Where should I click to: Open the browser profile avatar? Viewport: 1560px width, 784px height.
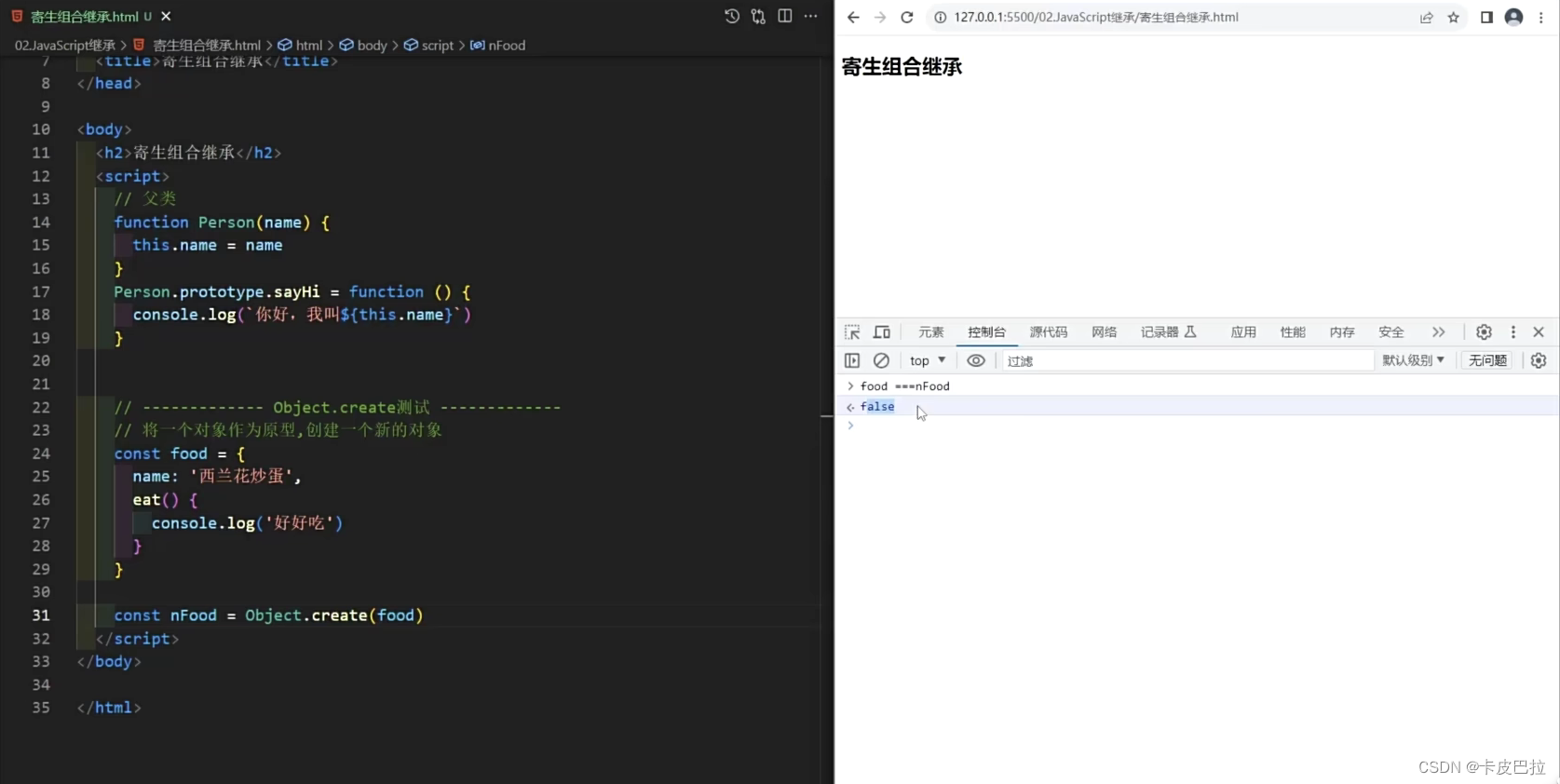pyautogui.click(x=1514, y=18)
